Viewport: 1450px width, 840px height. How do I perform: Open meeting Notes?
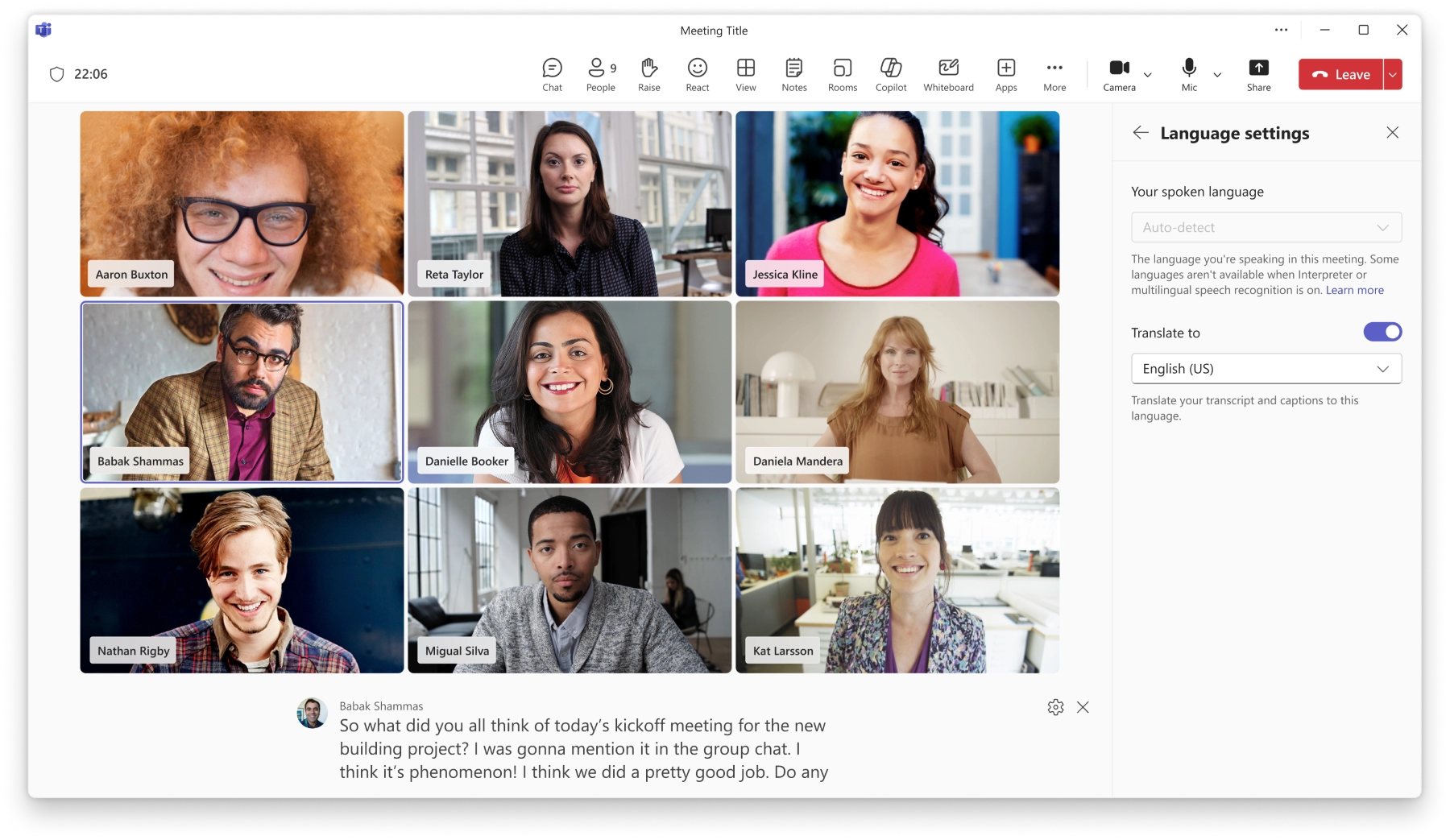(x=793, y=74)
